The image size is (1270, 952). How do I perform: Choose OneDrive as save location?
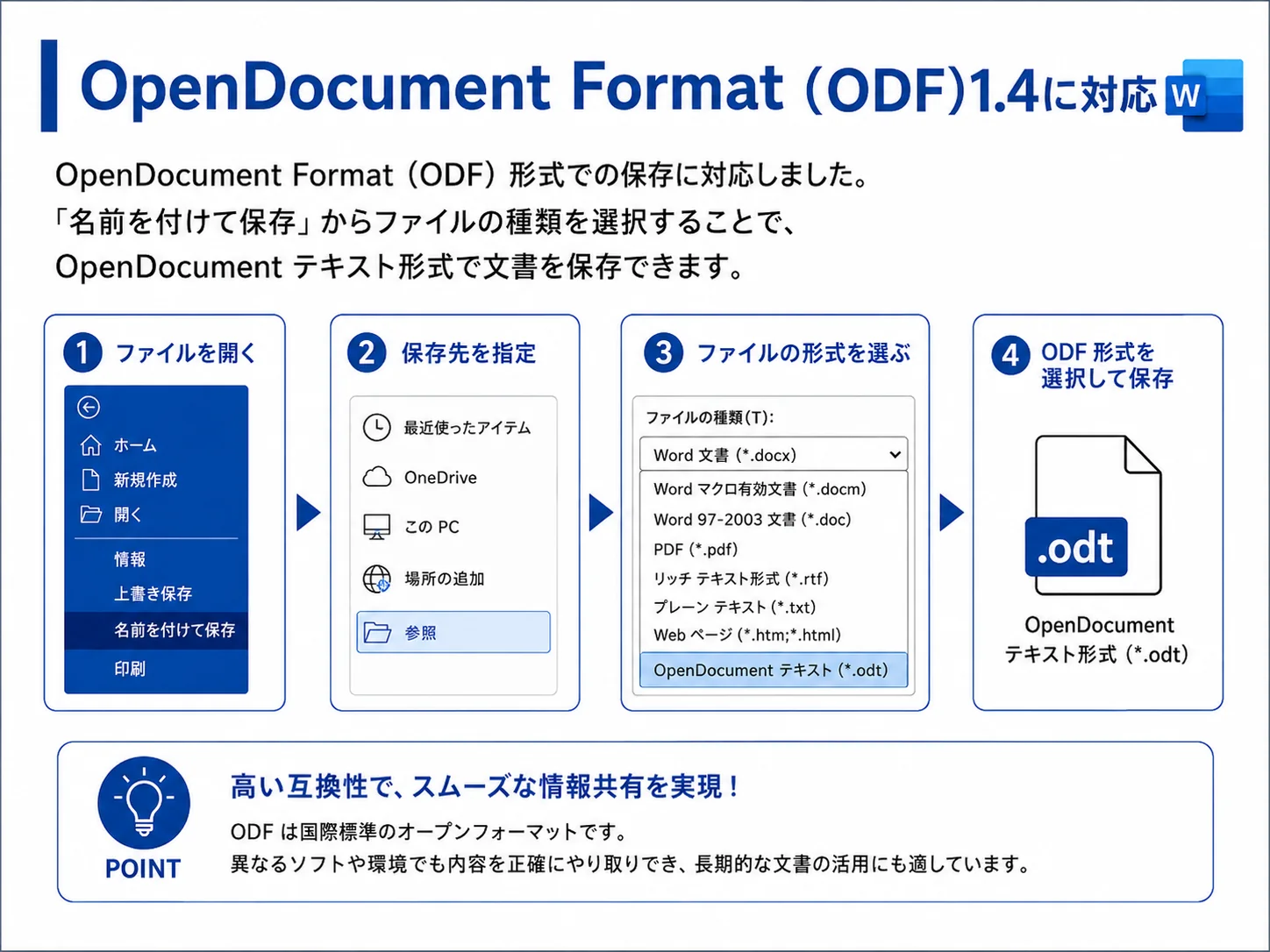[x=440, y=478]
